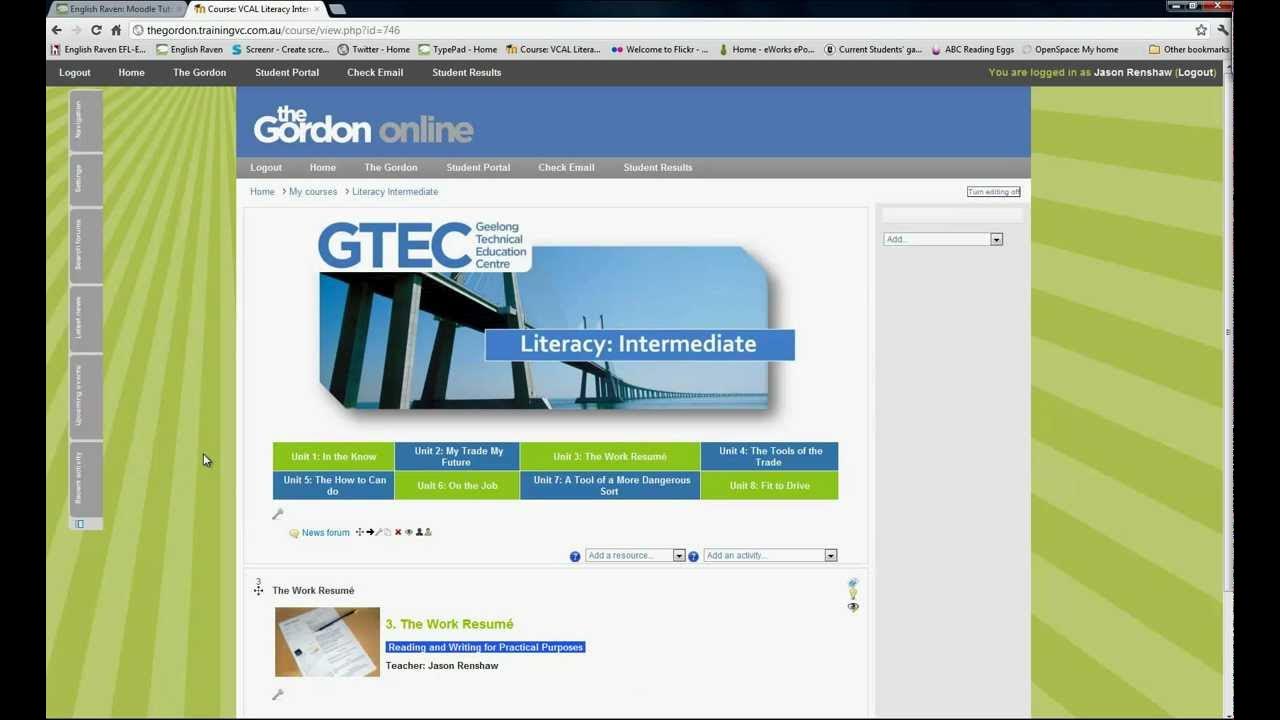Viewport: 1280px width, 720px height.
Task: Hide The Work Resumé section eye icon
Action: [853, 607]
